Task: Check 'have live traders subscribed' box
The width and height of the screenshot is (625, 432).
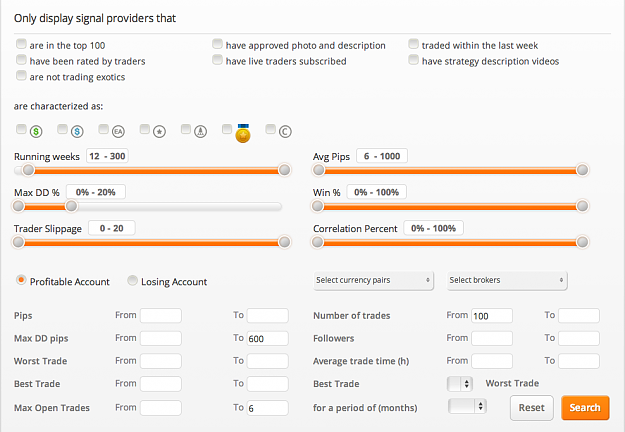Action: 217,59
